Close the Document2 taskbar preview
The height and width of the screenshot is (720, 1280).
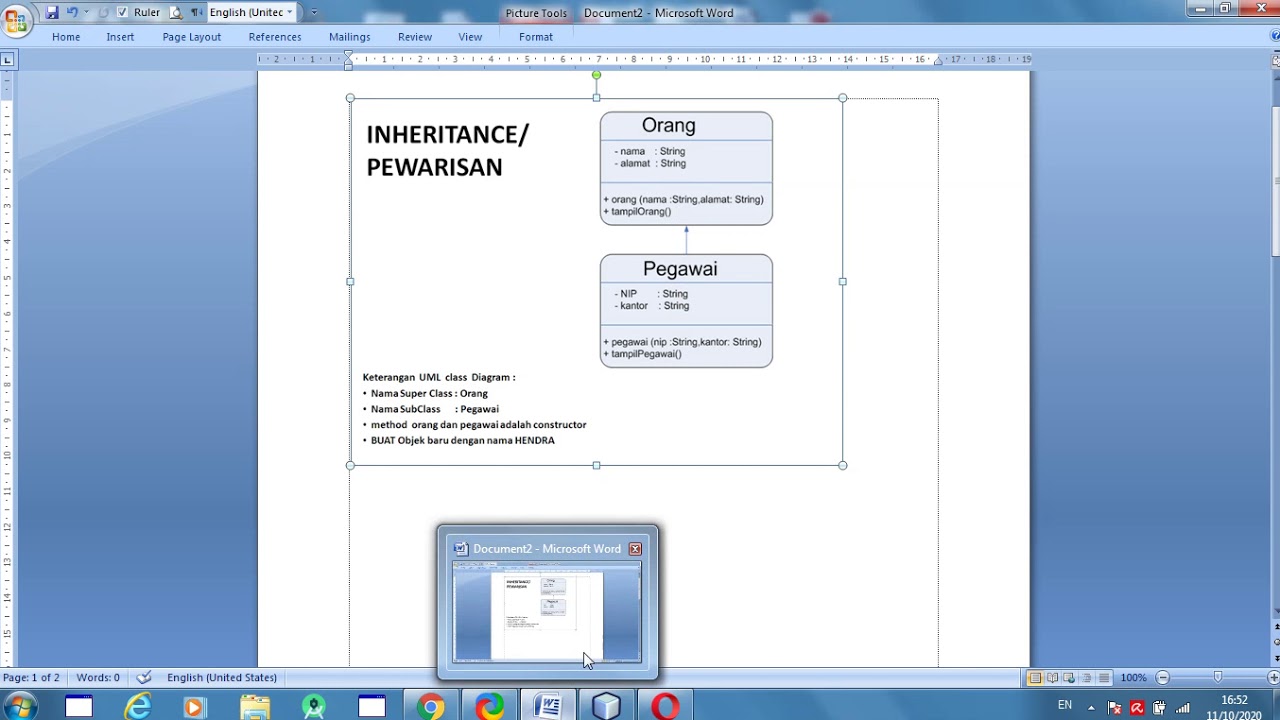(x=635, y=549)
